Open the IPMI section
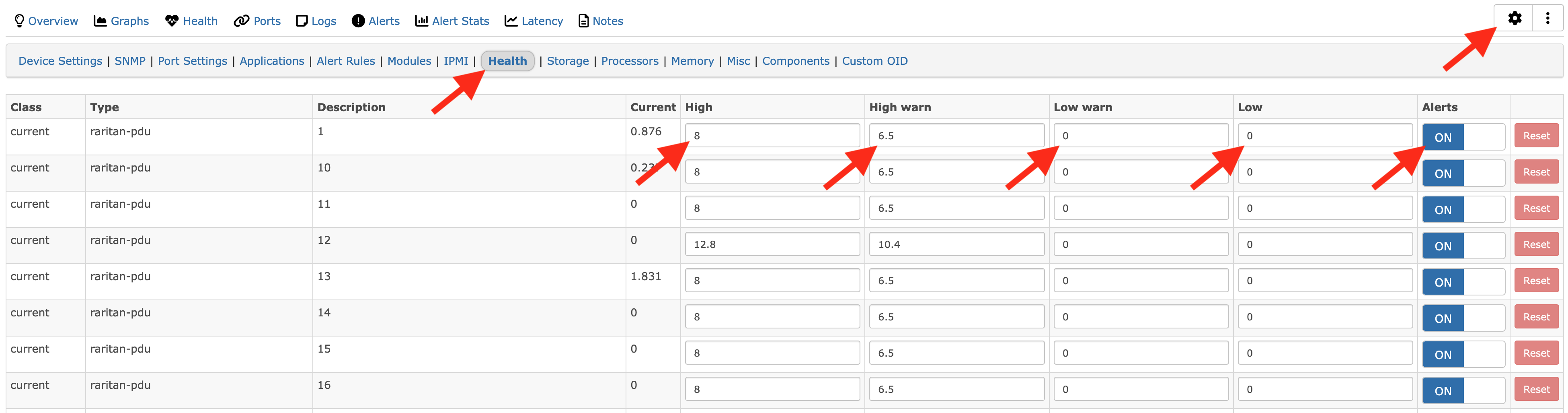 [x=456, y=61]
